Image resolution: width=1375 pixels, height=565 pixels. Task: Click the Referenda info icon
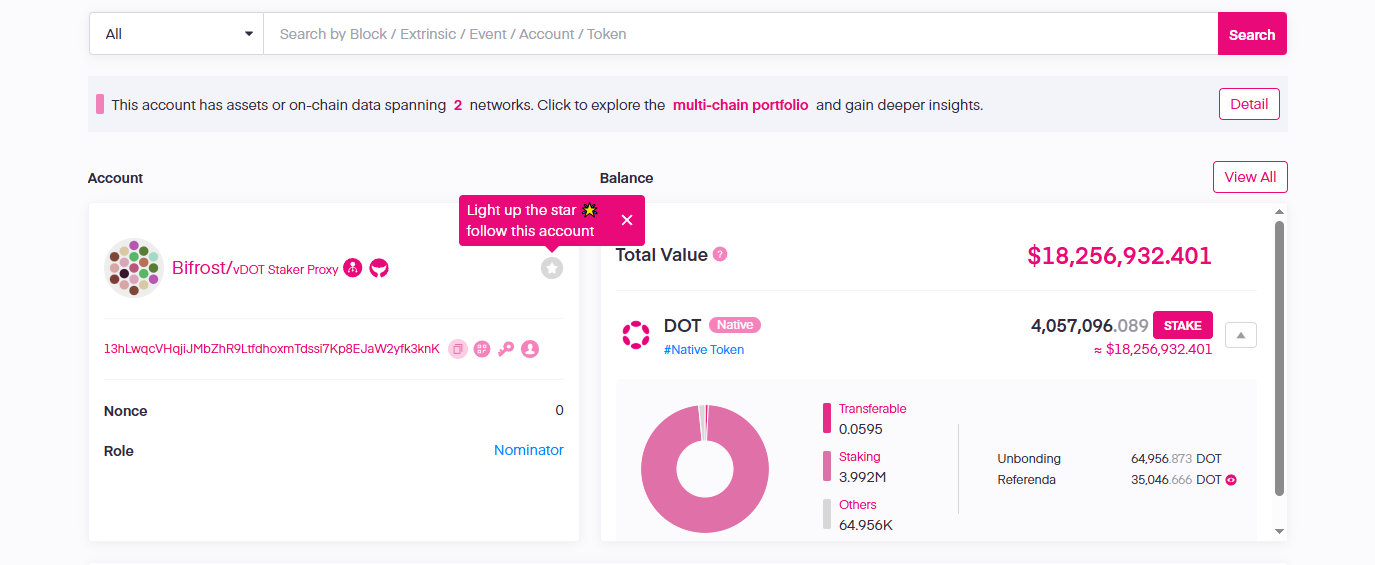click(1231, 480)
